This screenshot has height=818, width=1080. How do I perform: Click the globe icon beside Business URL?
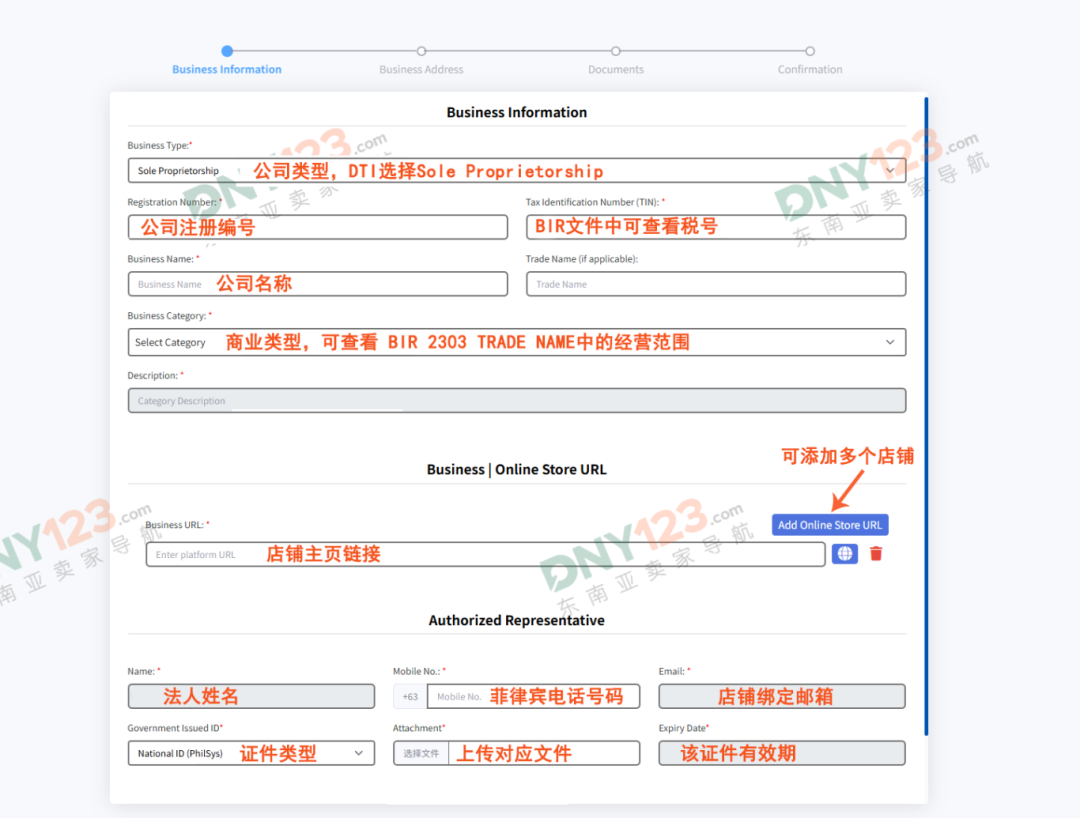tap(844, 554)
